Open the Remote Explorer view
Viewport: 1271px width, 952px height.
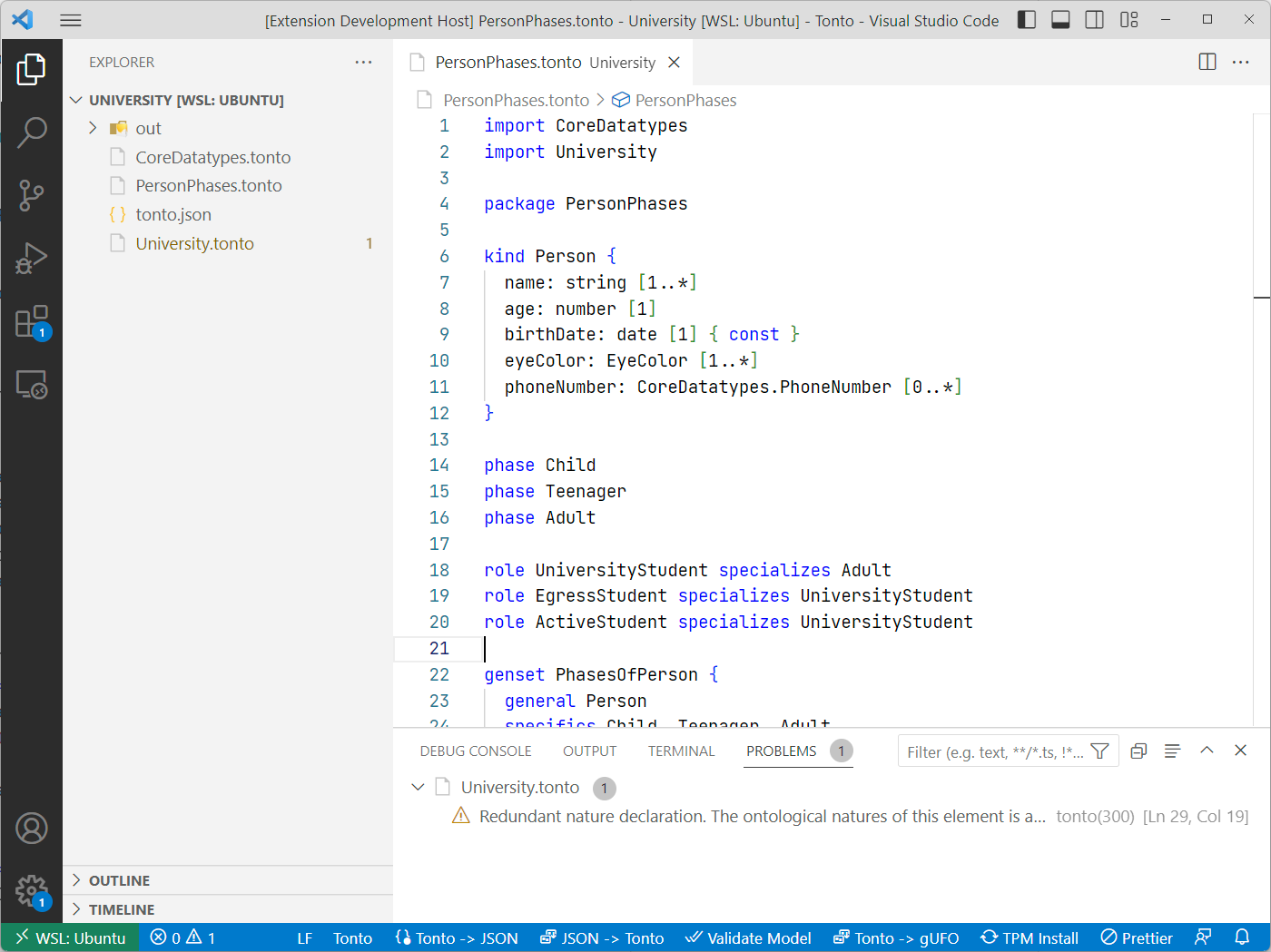tap(31, 385)
